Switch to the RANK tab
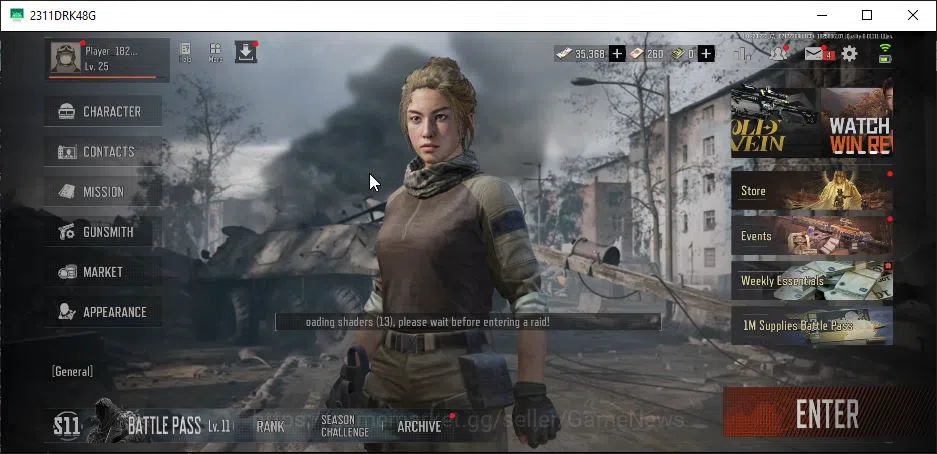The image size is (937, 454). [270, 427]
